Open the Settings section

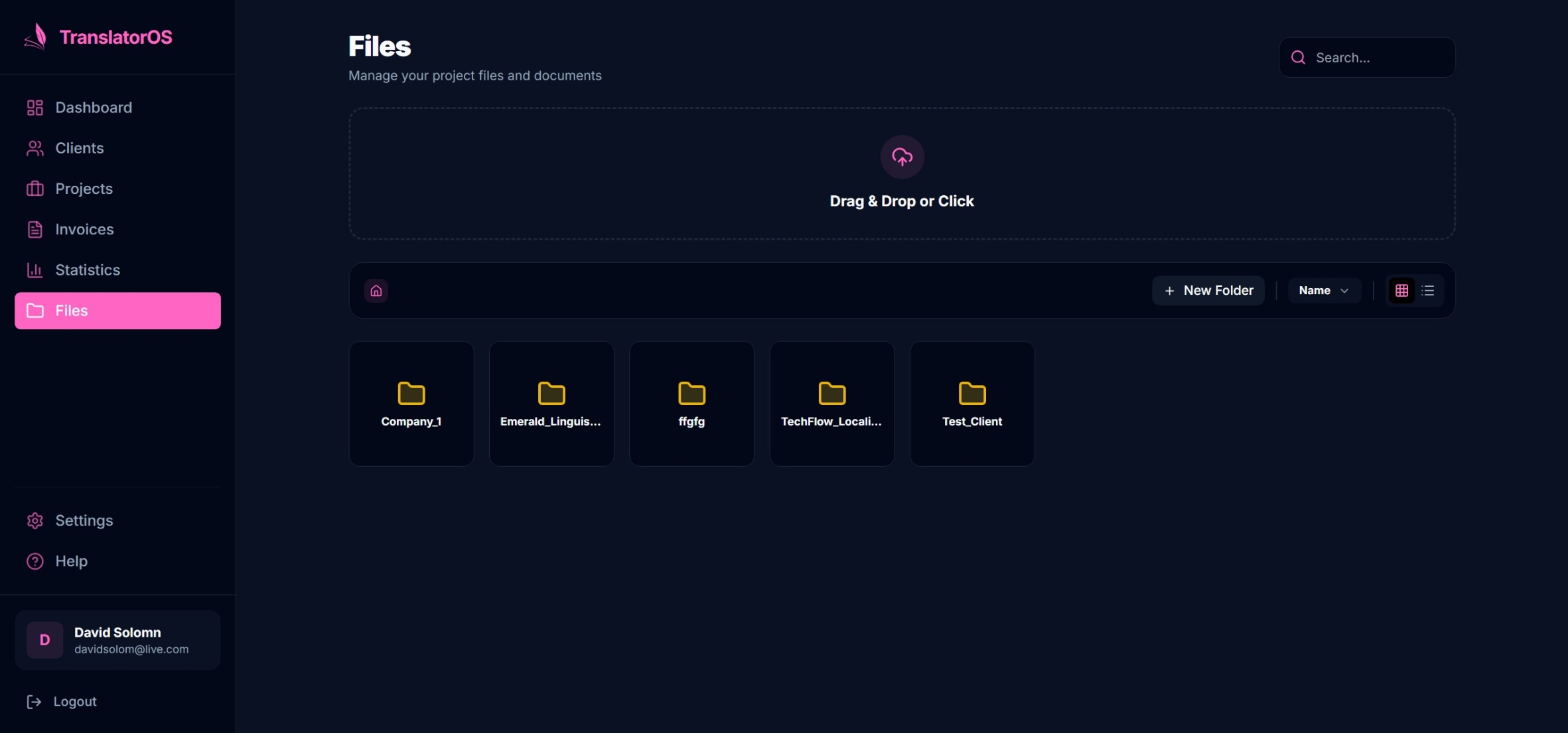(x=84, y=521)
